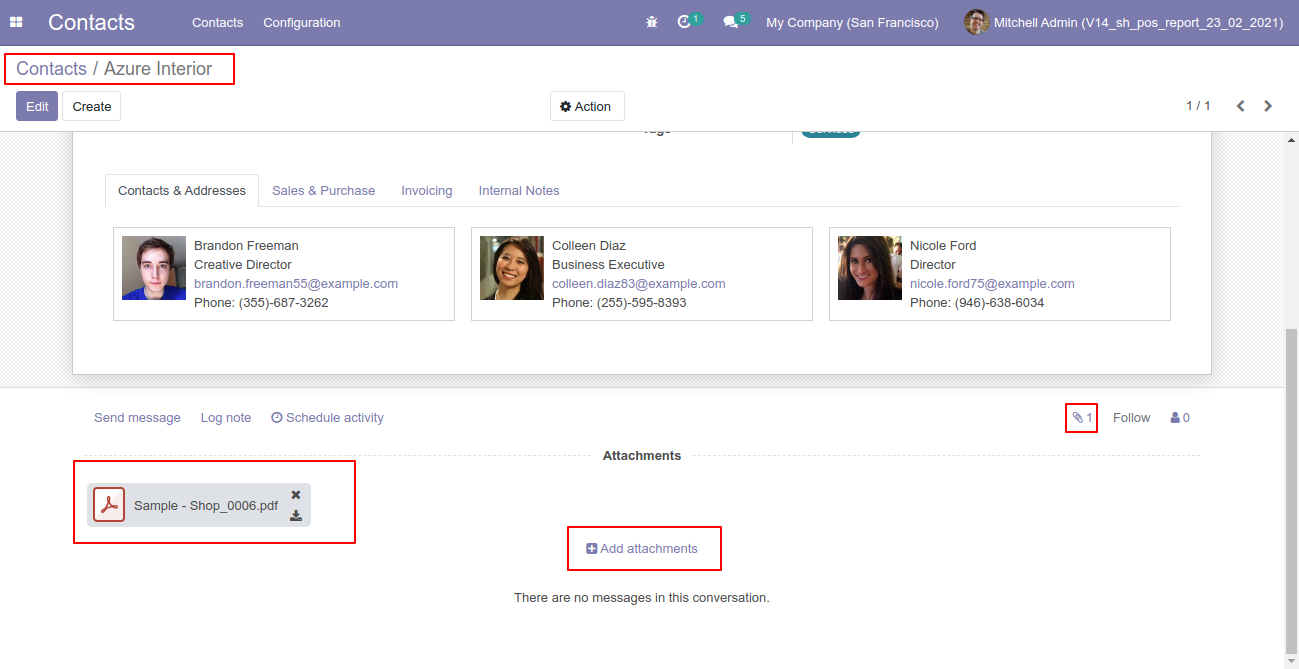The width and height of the screenshot is (1299, 669).
Task: Click the Colleen Diaz name
Action: 589,246
